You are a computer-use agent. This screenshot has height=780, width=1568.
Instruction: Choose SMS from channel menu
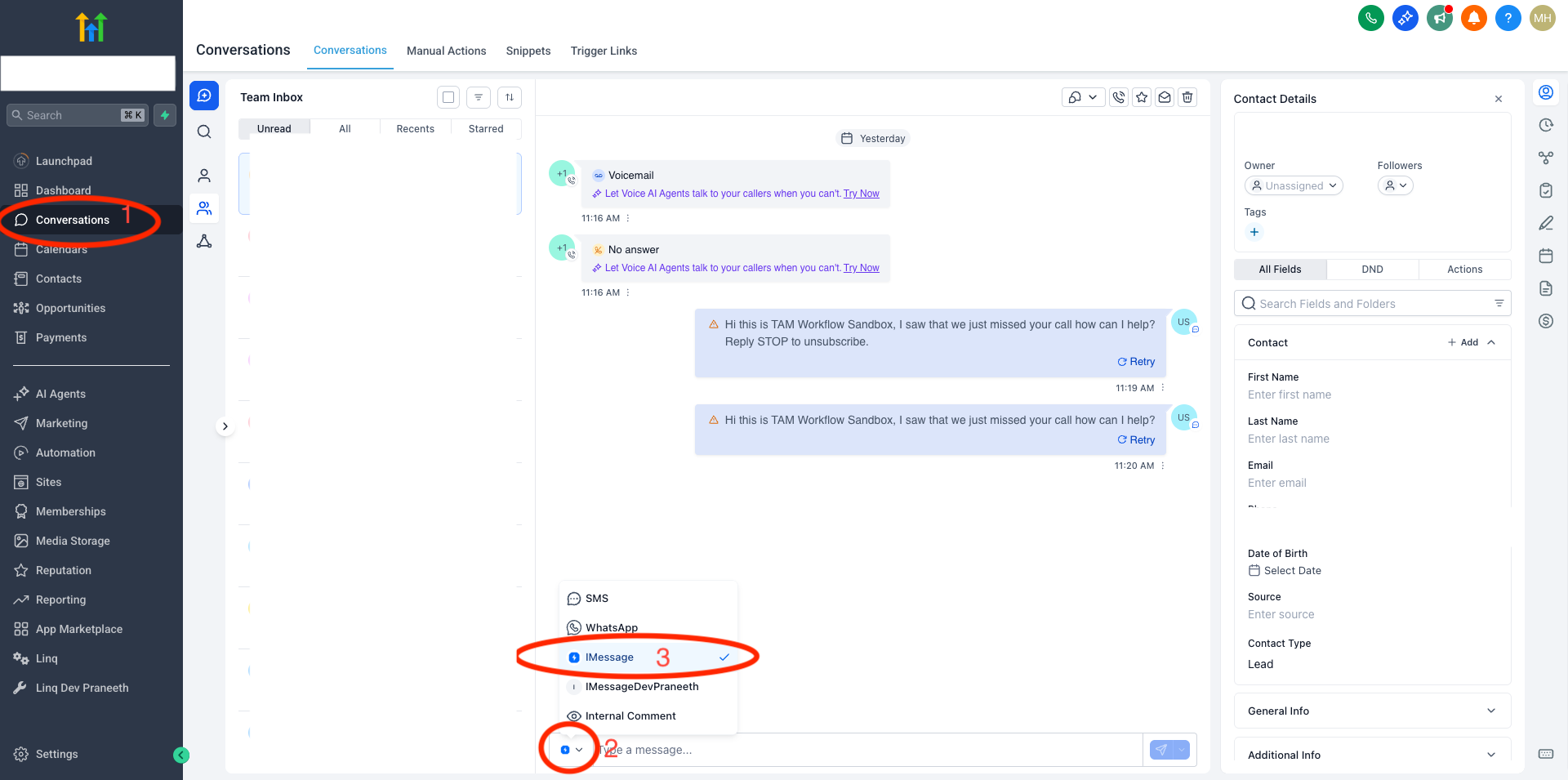pos(648,599)
